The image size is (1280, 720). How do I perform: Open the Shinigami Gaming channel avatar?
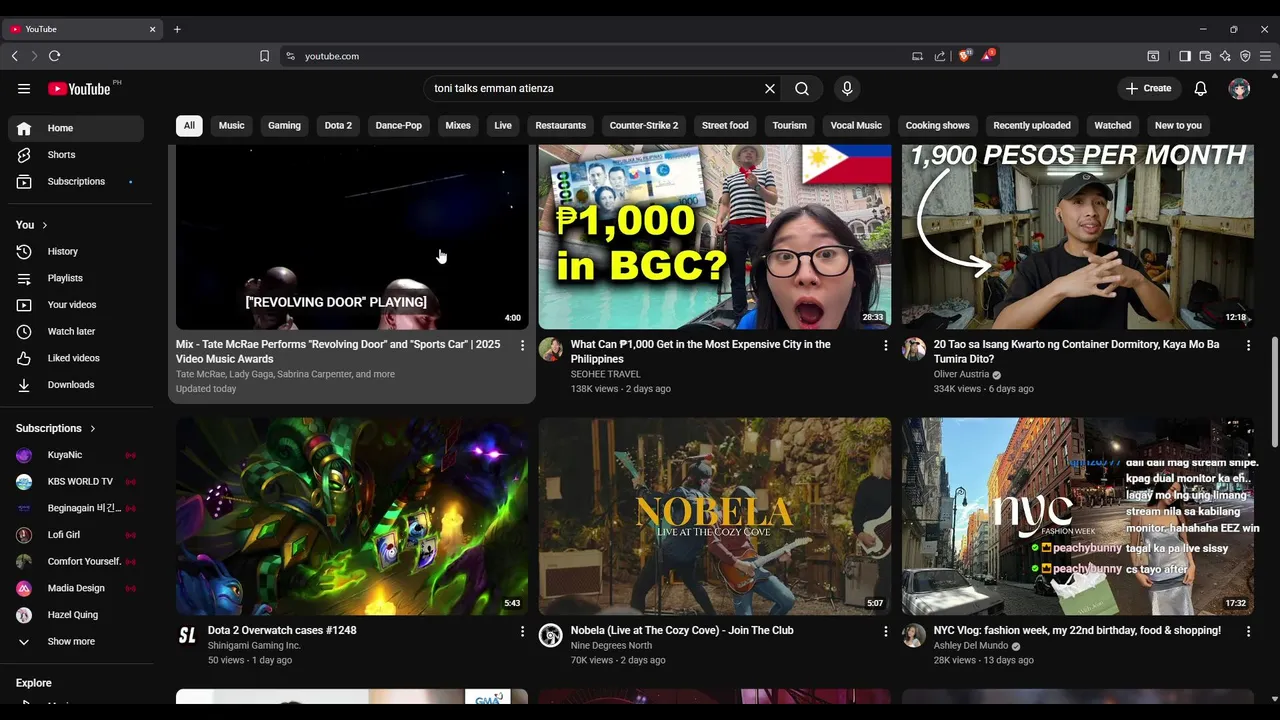click(x=187, y=636)
